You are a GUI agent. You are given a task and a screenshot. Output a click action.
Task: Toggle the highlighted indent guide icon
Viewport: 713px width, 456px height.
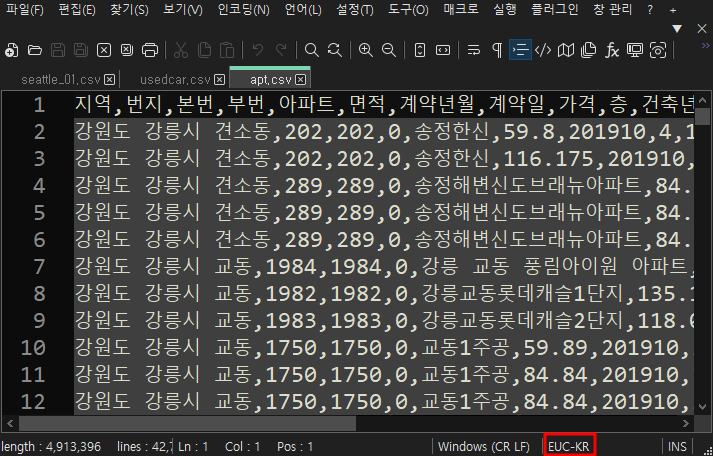coord(520,50)
